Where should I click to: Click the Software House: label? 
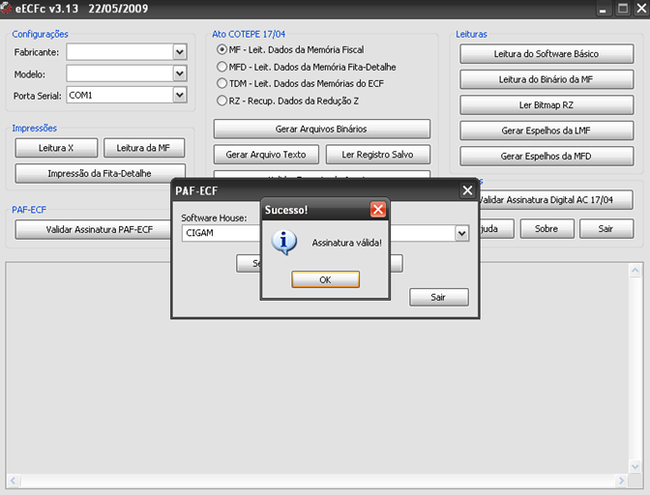click(x=214, y=218)
